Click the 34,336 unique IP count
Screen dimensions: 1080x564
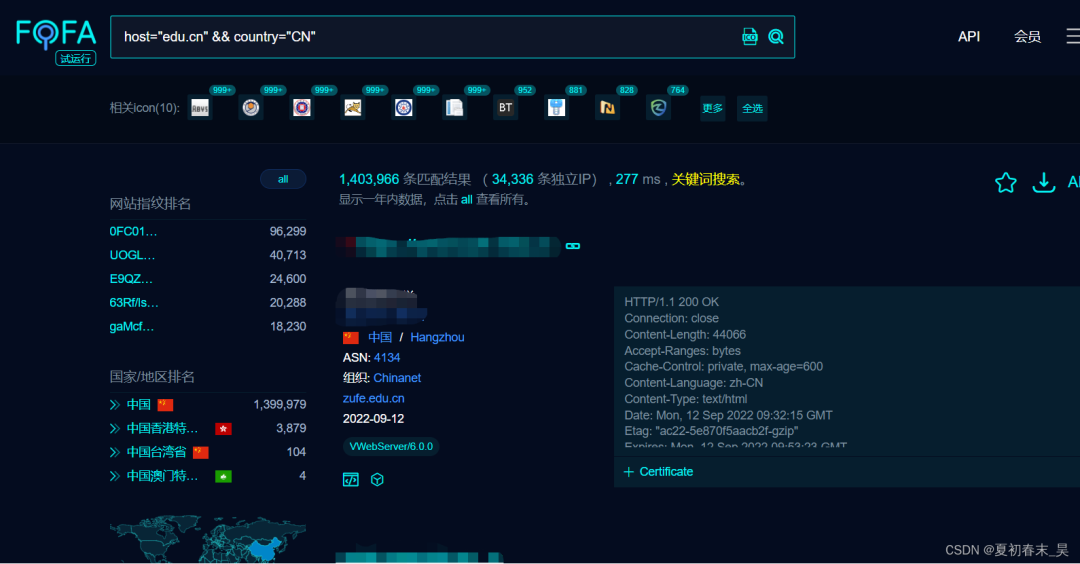512,179
